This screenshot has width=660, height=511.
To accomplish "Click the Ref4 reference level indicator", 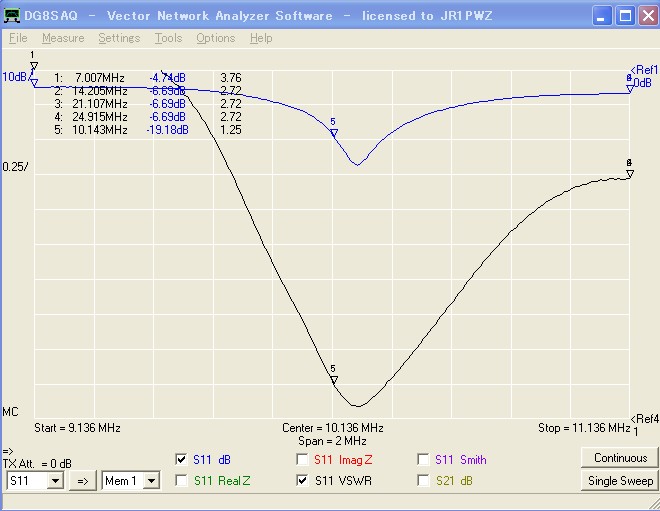I will click(x=644, y=418).
